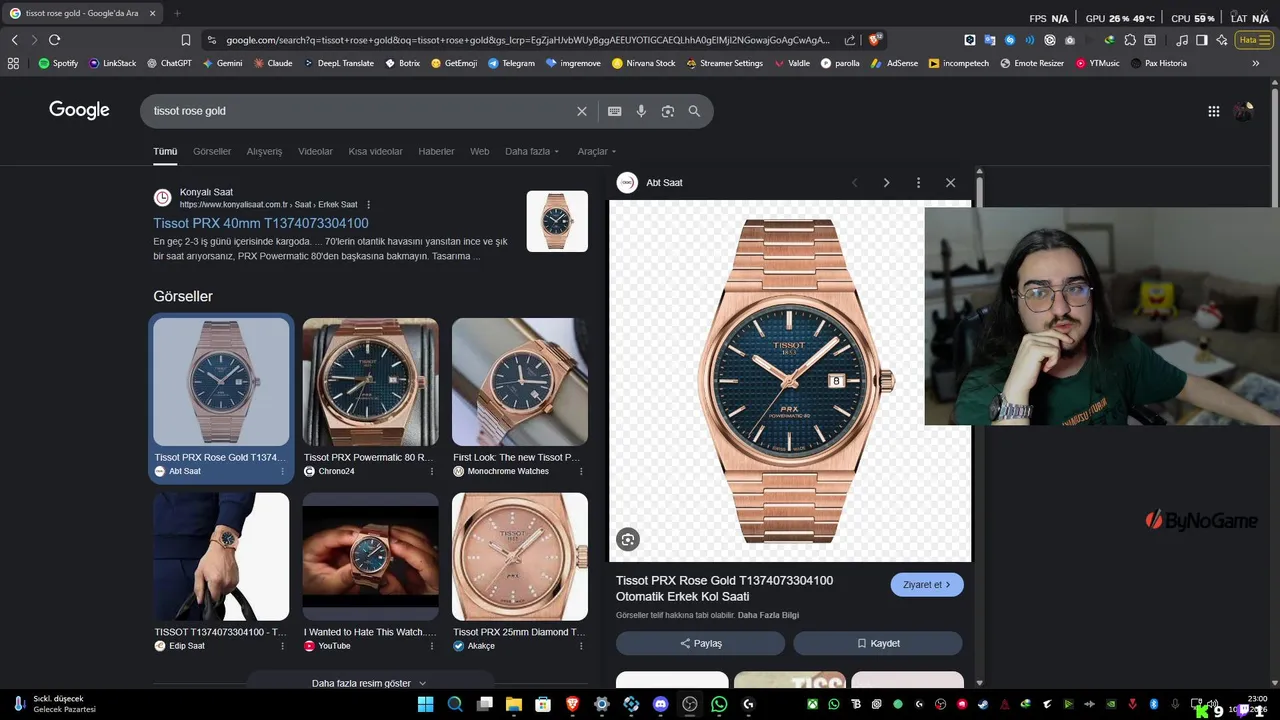Screen dimensions: 1280x720
Task: Select the Tümü tab
Action: pyautogui.click(x=165, y=152)
